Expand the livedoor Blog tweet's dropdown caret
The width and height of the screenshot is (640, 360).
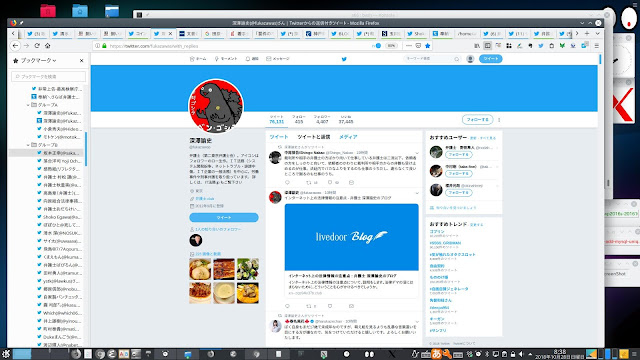(417, 193)
